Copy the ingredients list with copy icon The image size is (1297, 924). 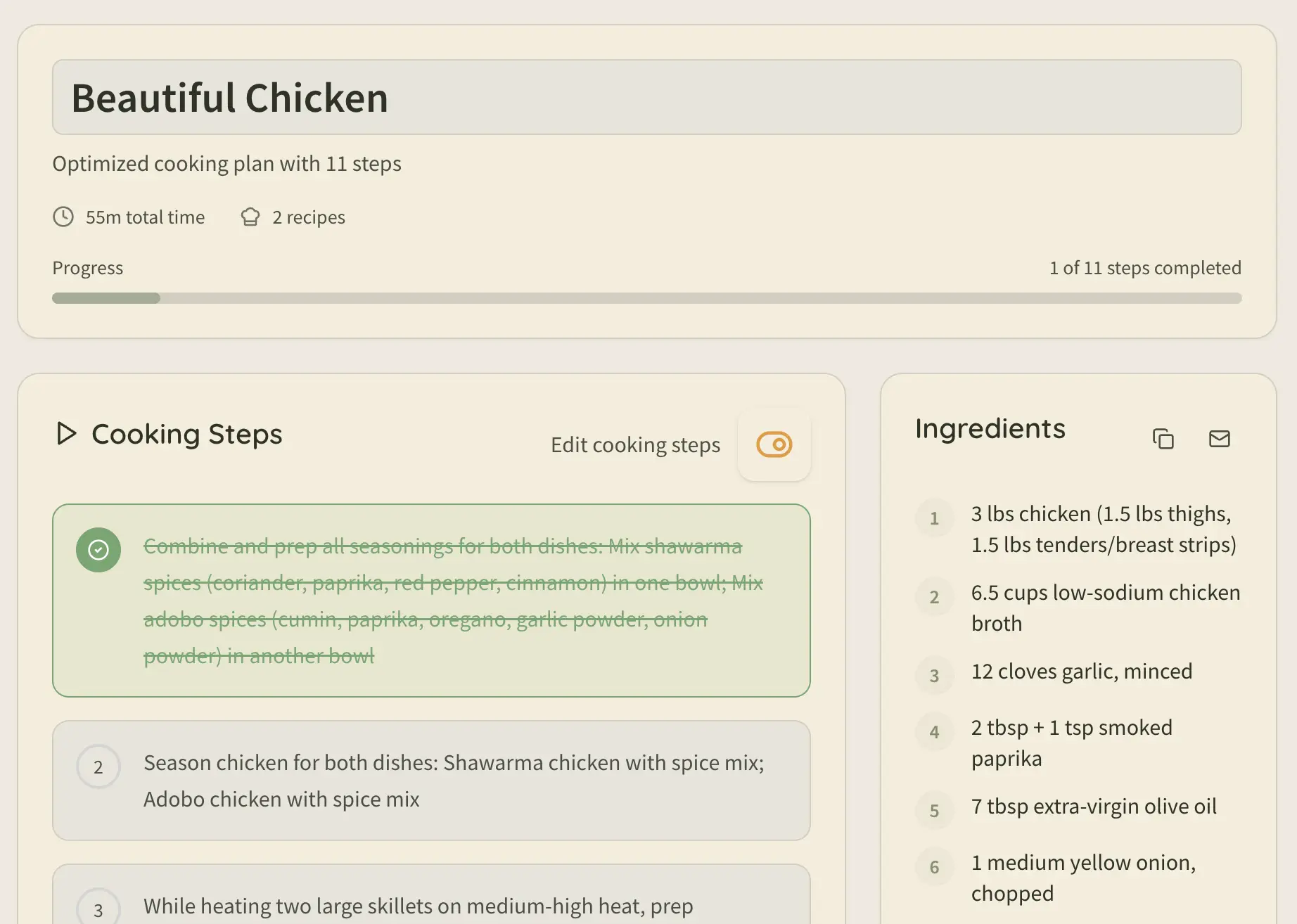pyautogui.click(x=1163, y=439)
